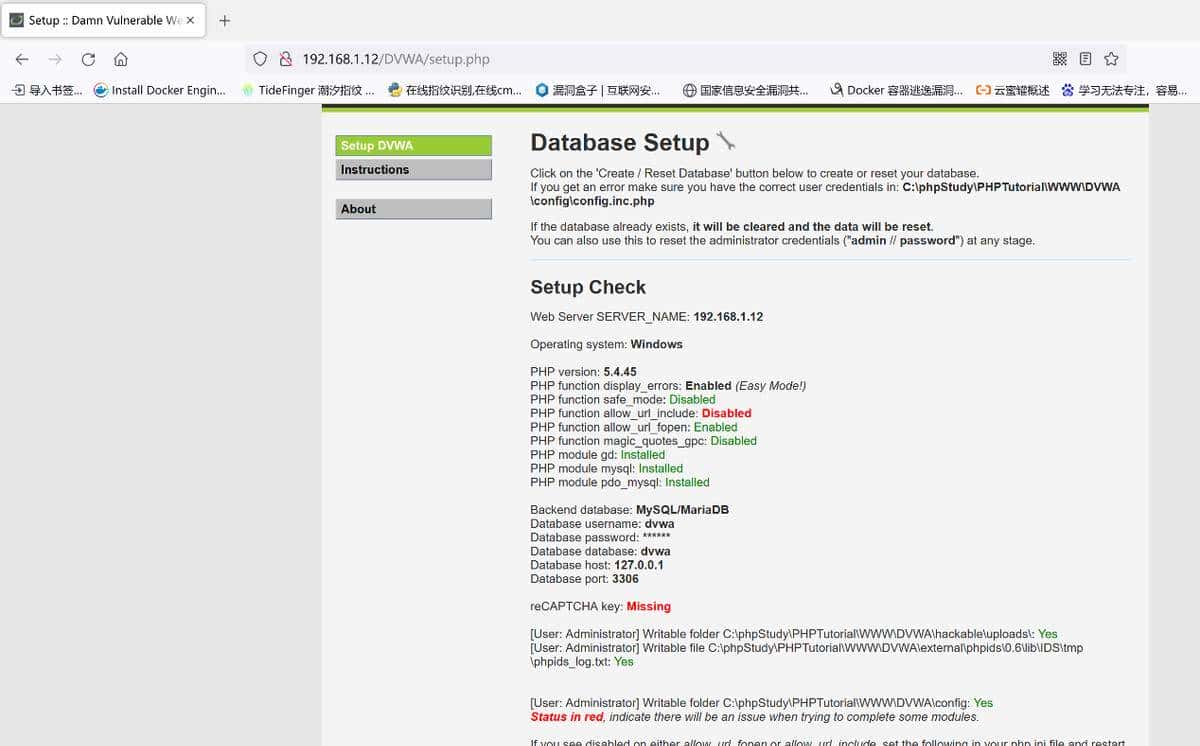Open the 漏洞盒子 bookmark
This screenshot has width=1200, height=746.
pyautogui.click(x=598, y=90)
